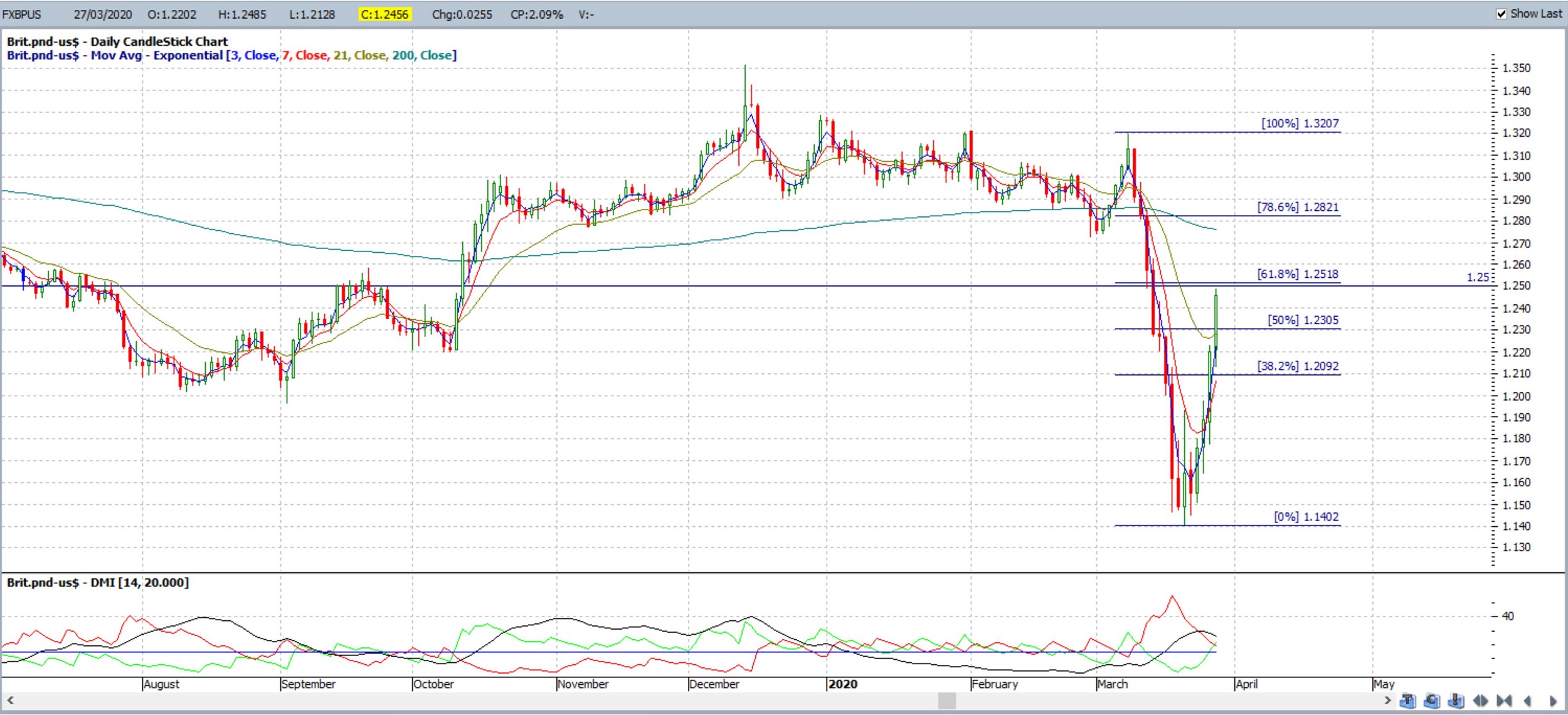Click the 1.130 price axis label
This screenshot has height=715, width=1568.
[1517, 548]
